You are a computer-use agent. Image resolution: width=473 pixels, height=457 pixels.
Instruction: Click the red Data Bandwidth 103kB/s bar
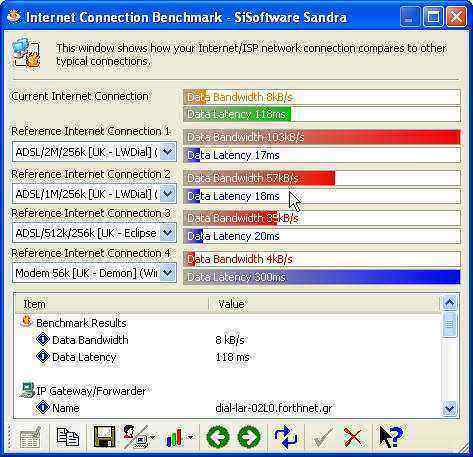(x=322, y=137)
